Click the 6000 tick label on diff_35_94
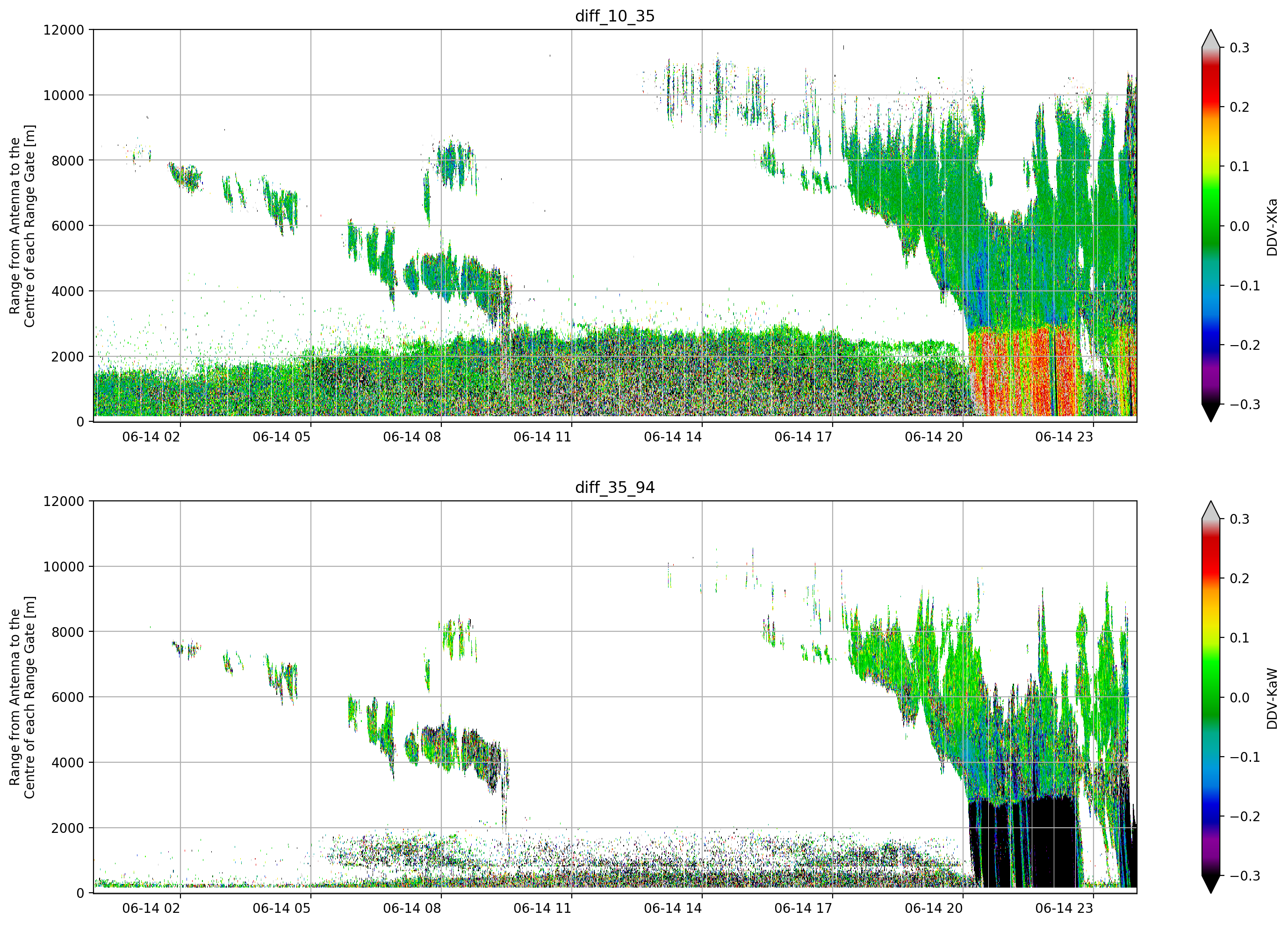The image size is (1288, 925). [68, 697]
